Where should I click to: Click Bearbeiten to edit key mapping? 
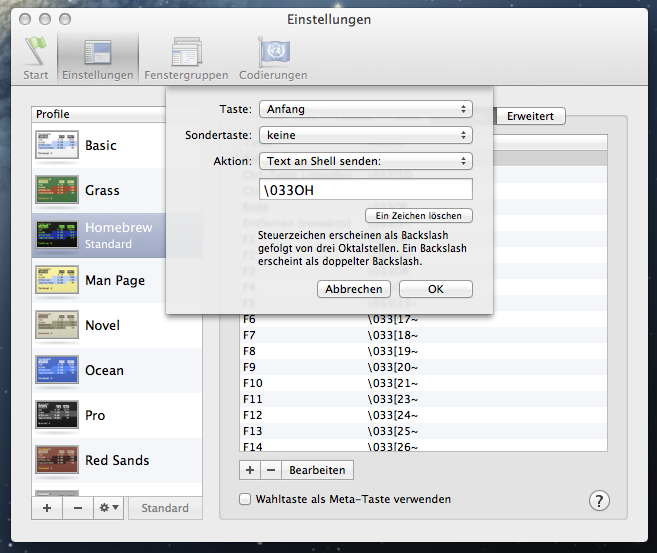pos(317,470)
